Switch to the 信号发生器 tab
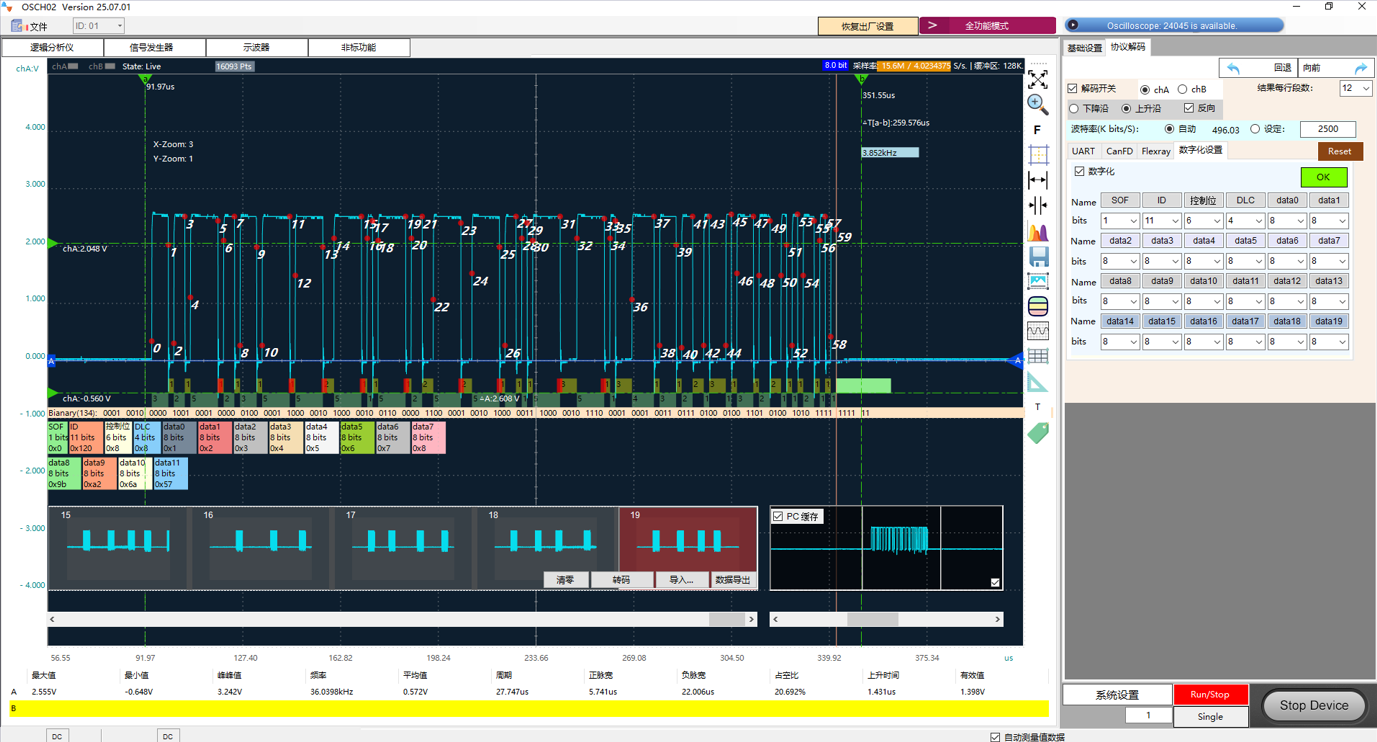 point(154,47)
